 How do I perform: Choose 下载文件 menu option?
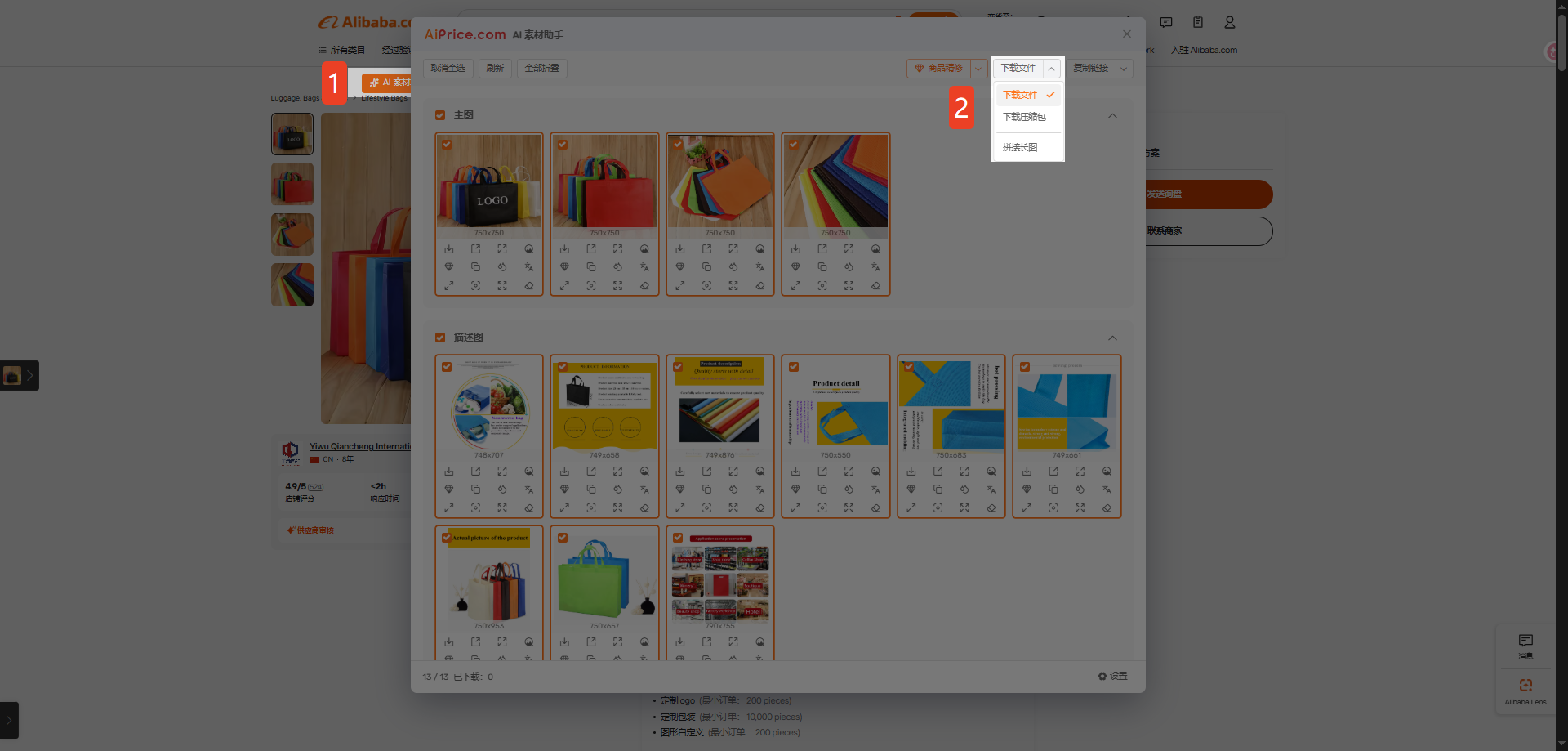pos(1028,95)
